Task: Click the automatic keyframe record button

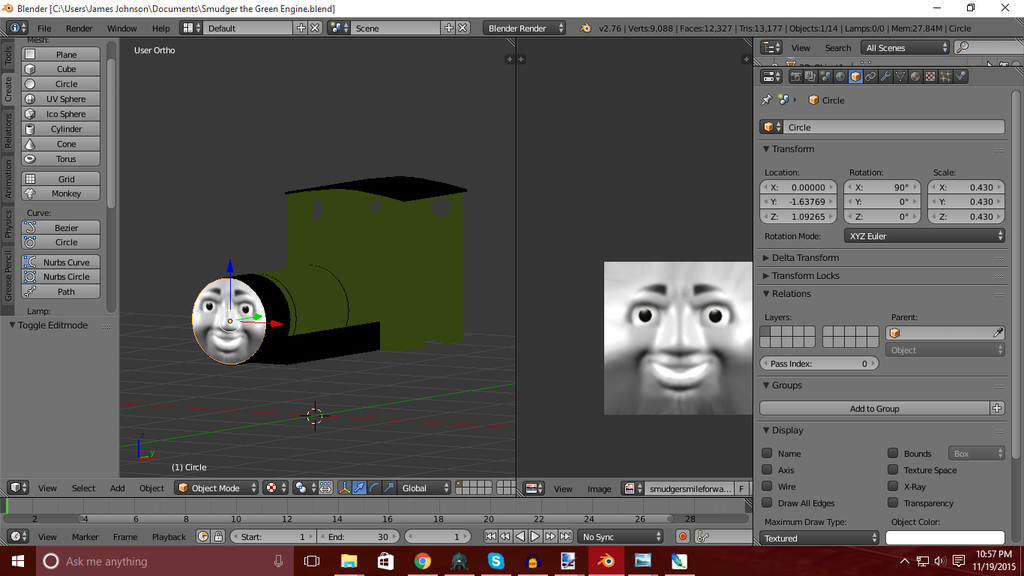Action: point(682,537)
